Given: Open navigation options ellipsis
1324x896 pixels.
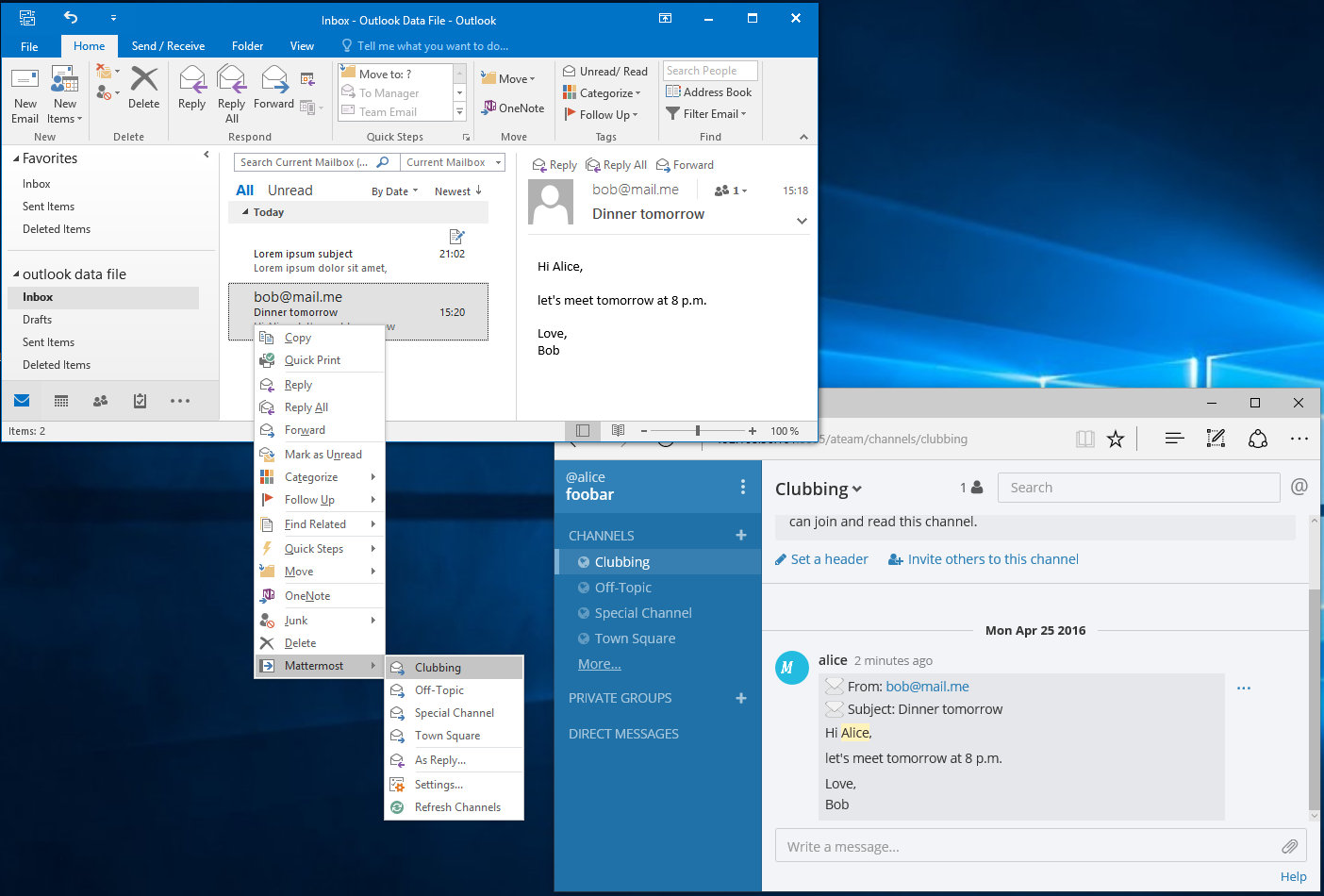Looking at the screenshot, I should pos(180,401).
